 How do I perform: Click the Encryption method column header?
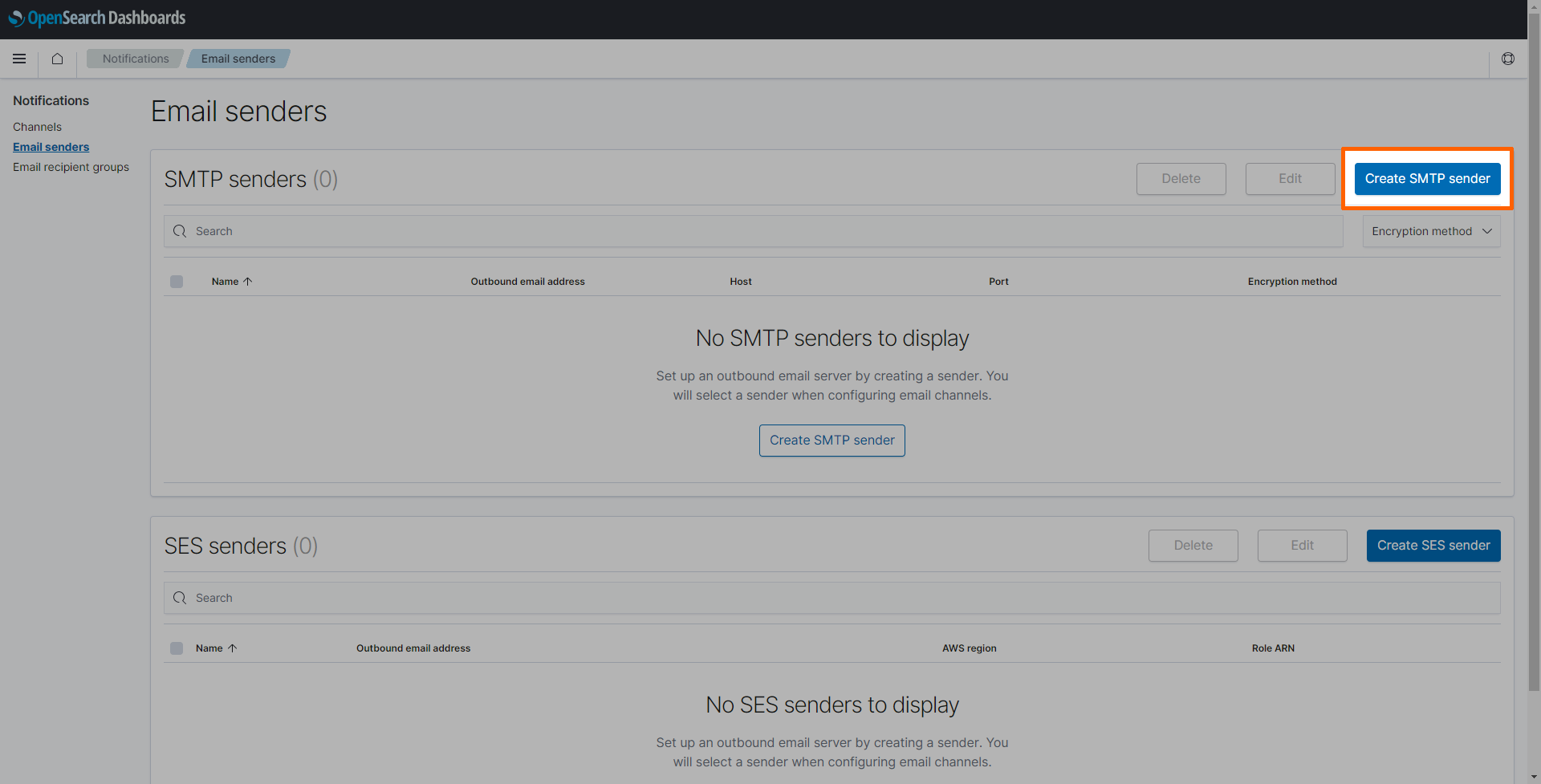coord(1291,282)
